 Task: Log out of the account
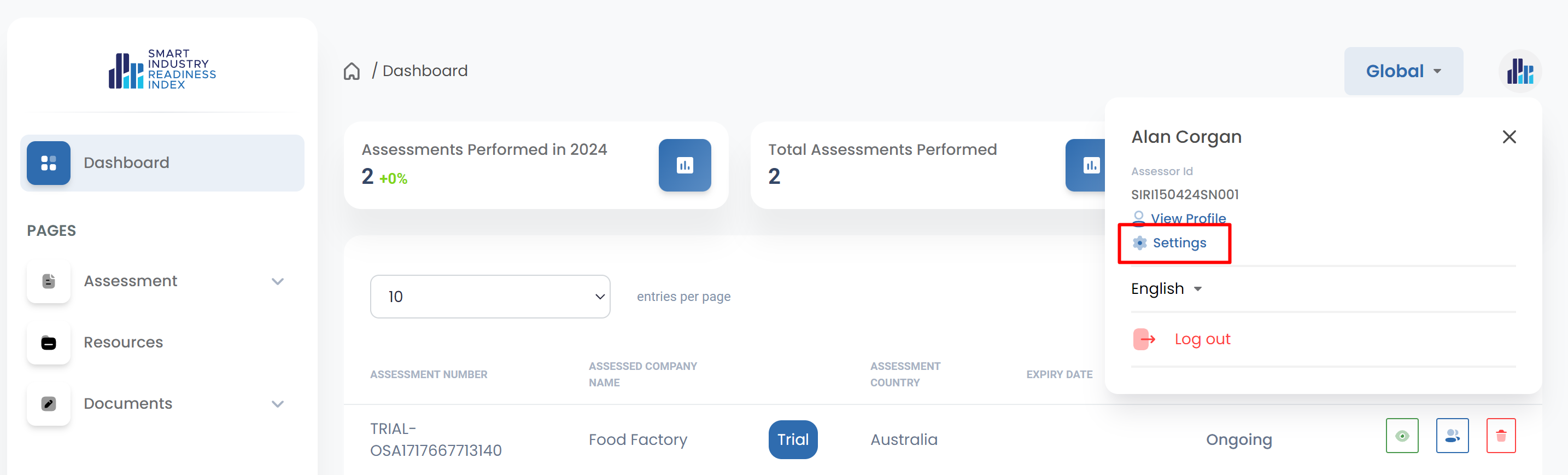pos(1202,339)
